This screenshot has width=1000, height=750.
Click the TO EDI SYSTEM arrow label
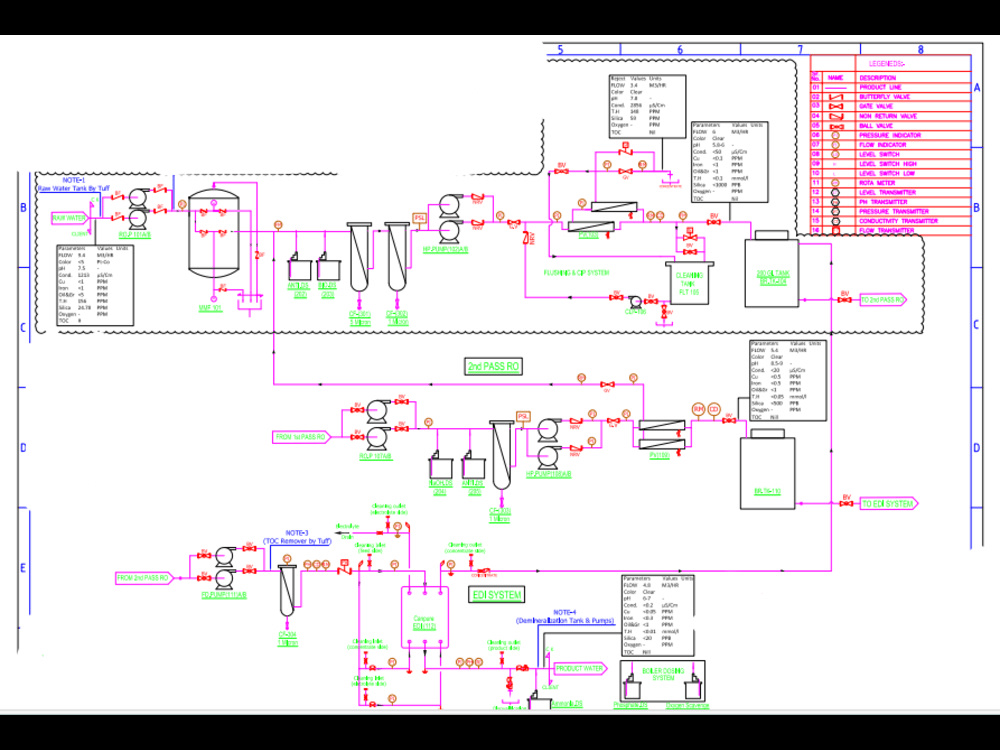click(889, 504)
